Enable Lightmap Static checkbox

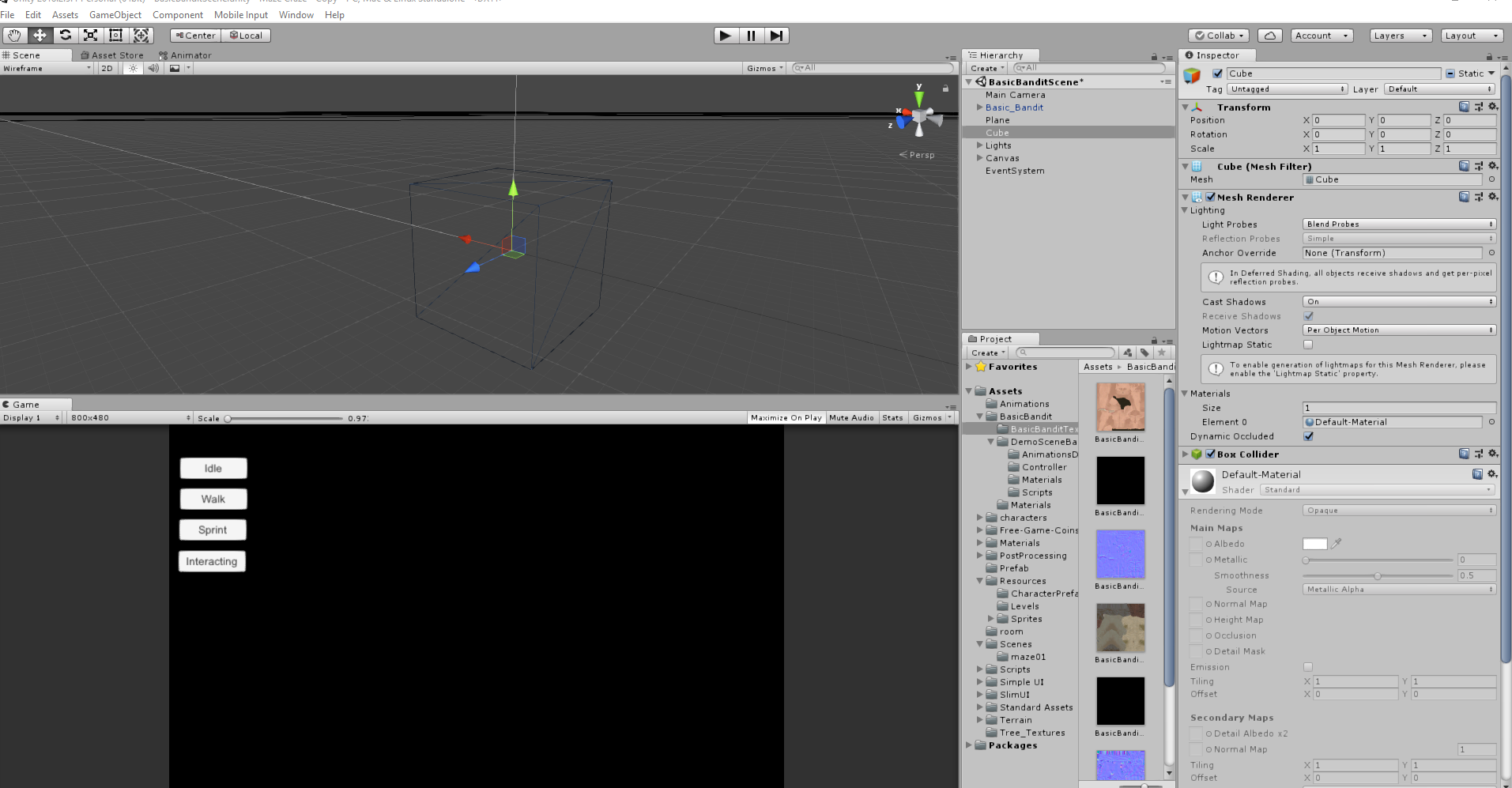(1308, 345)
